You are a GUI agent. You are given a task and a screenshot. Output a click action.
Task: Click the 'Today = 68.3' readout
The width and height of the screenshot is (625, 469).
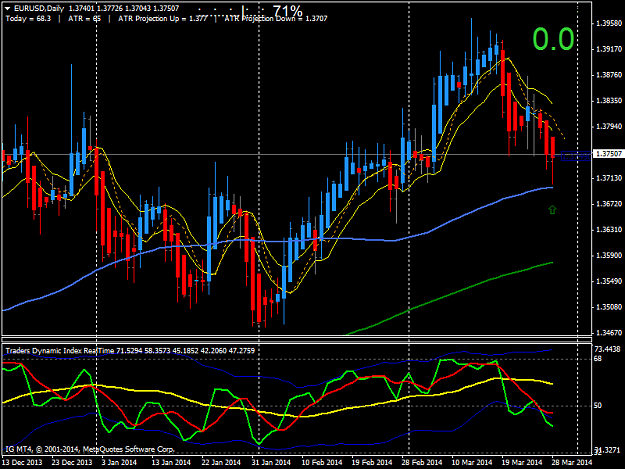coord(28,18)
